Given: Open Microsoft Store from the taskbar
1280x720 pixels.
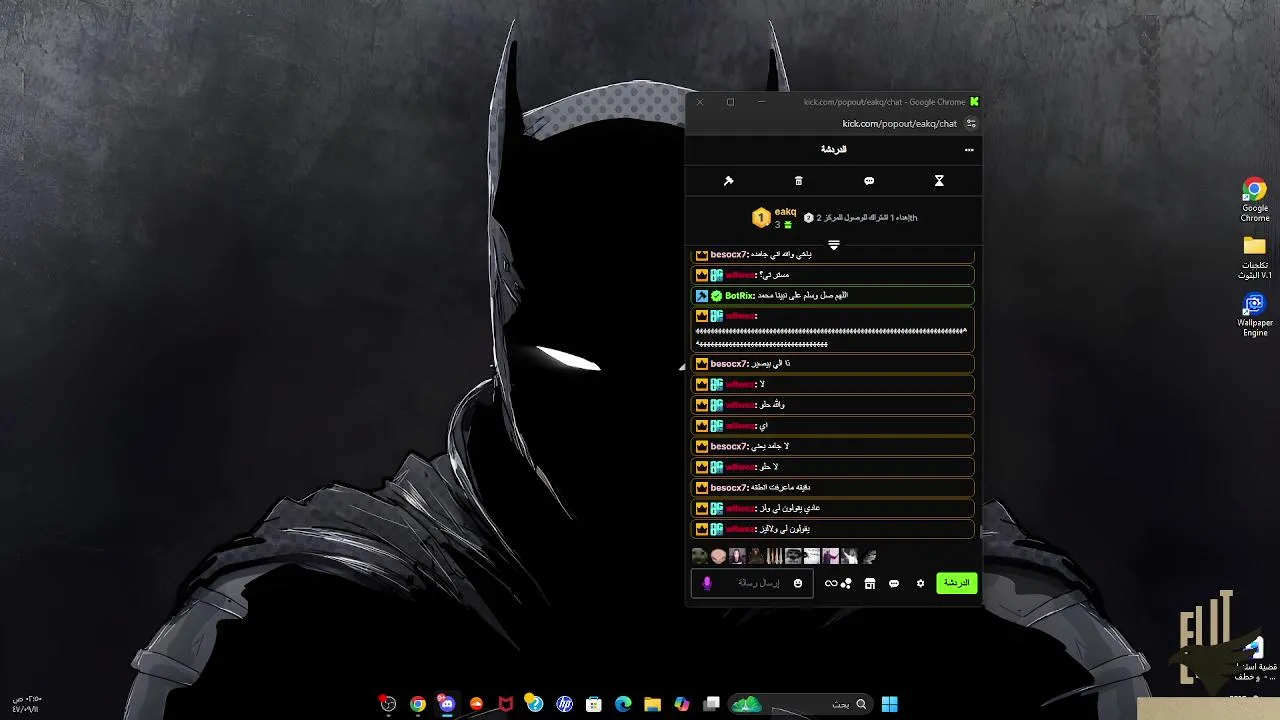Looking at the screenshot, I should click(594, 704).
